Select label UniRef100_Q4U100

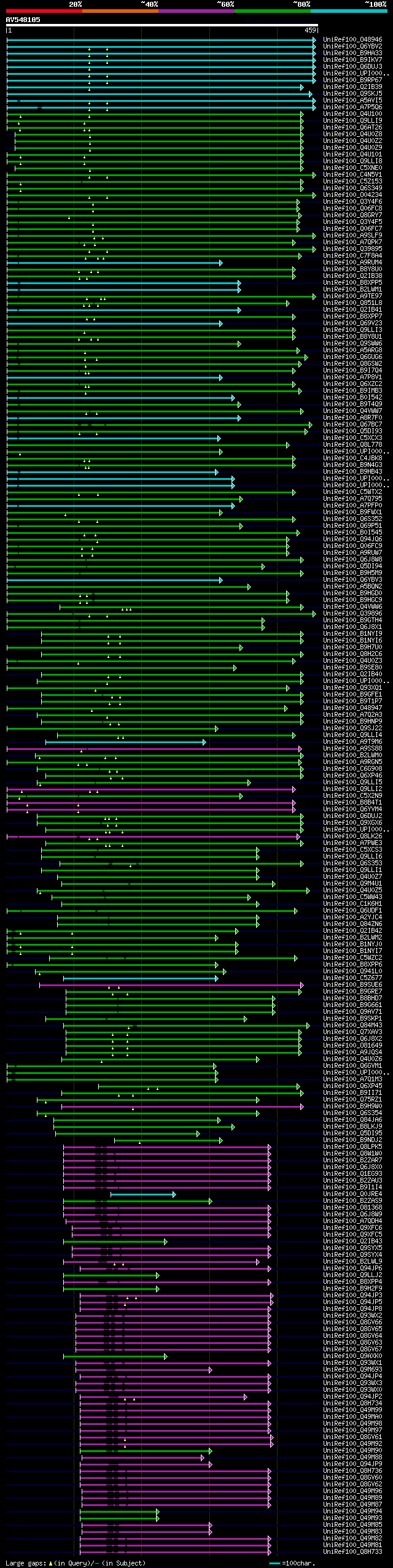point(352,114)
